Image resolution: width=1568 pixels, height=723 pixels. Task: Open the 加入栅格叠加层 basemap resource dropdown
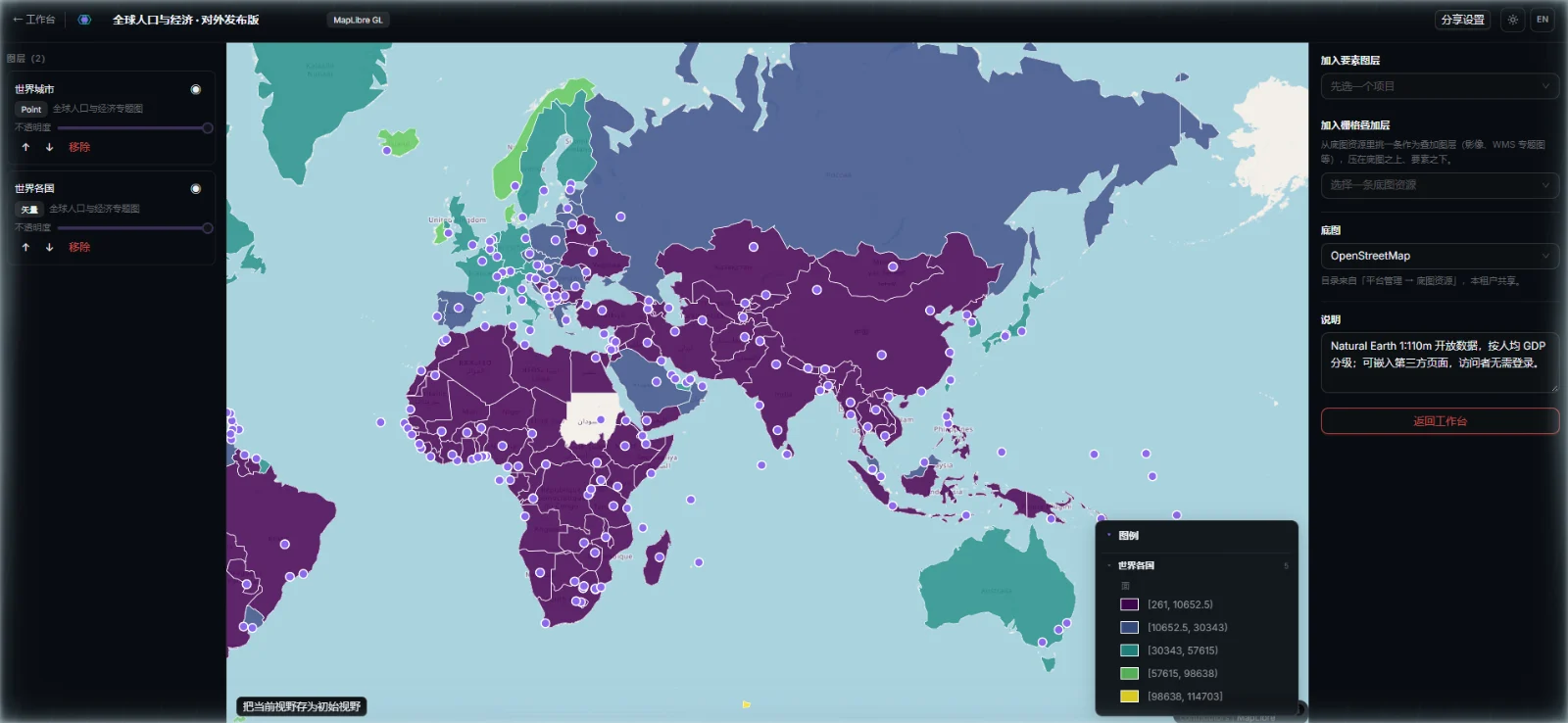(x=1440, y=185)
